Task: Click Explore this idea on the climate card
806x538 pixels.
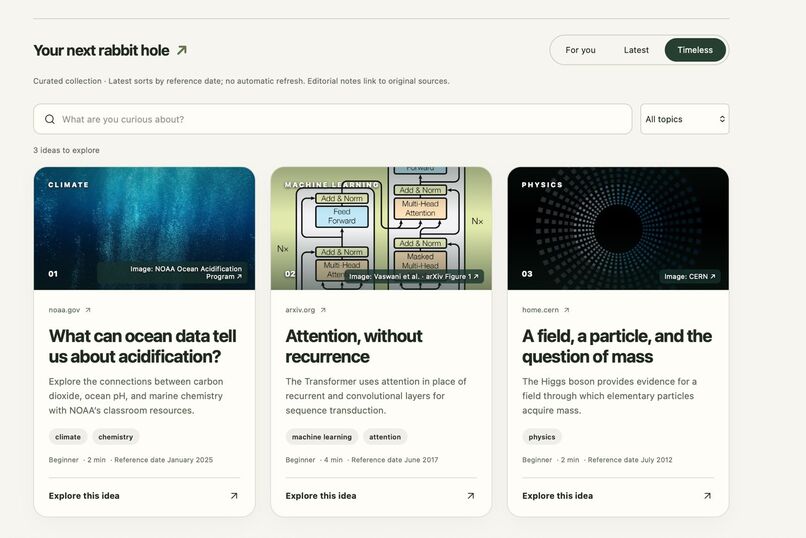Action: (x=84, y=496)
